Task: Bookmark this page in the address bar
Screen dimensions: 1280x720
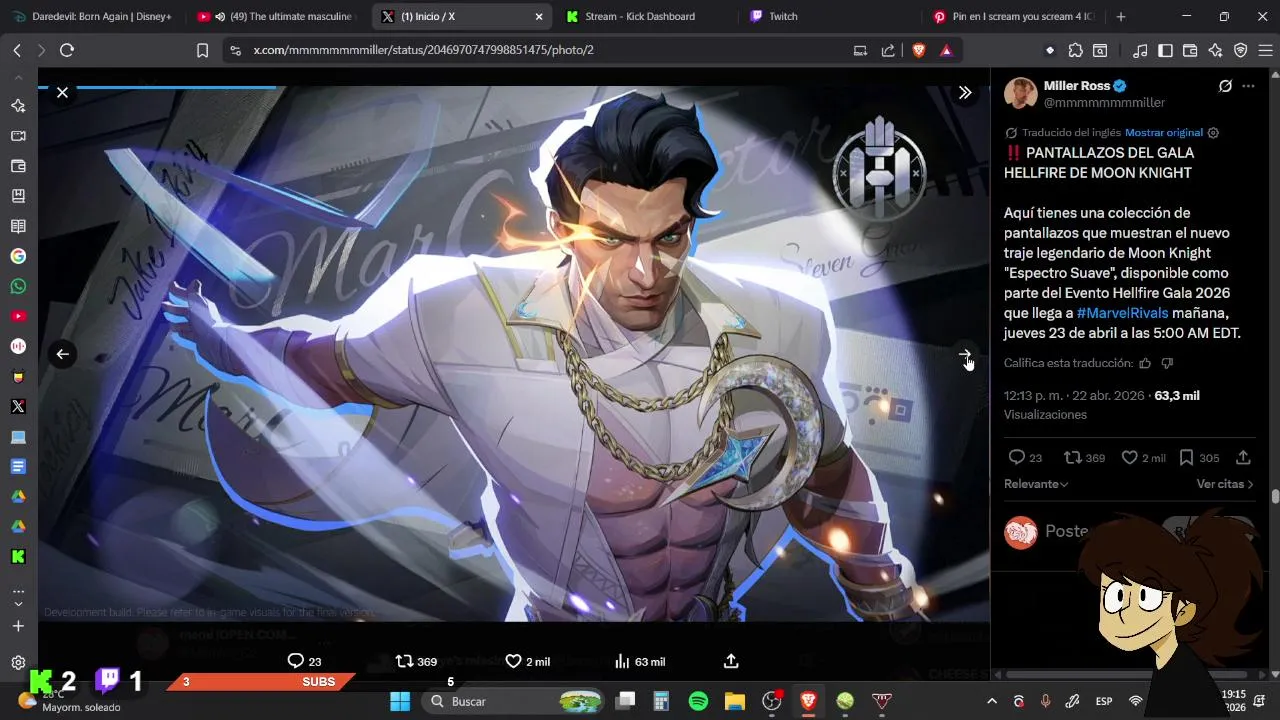Action: pos(202,50)
